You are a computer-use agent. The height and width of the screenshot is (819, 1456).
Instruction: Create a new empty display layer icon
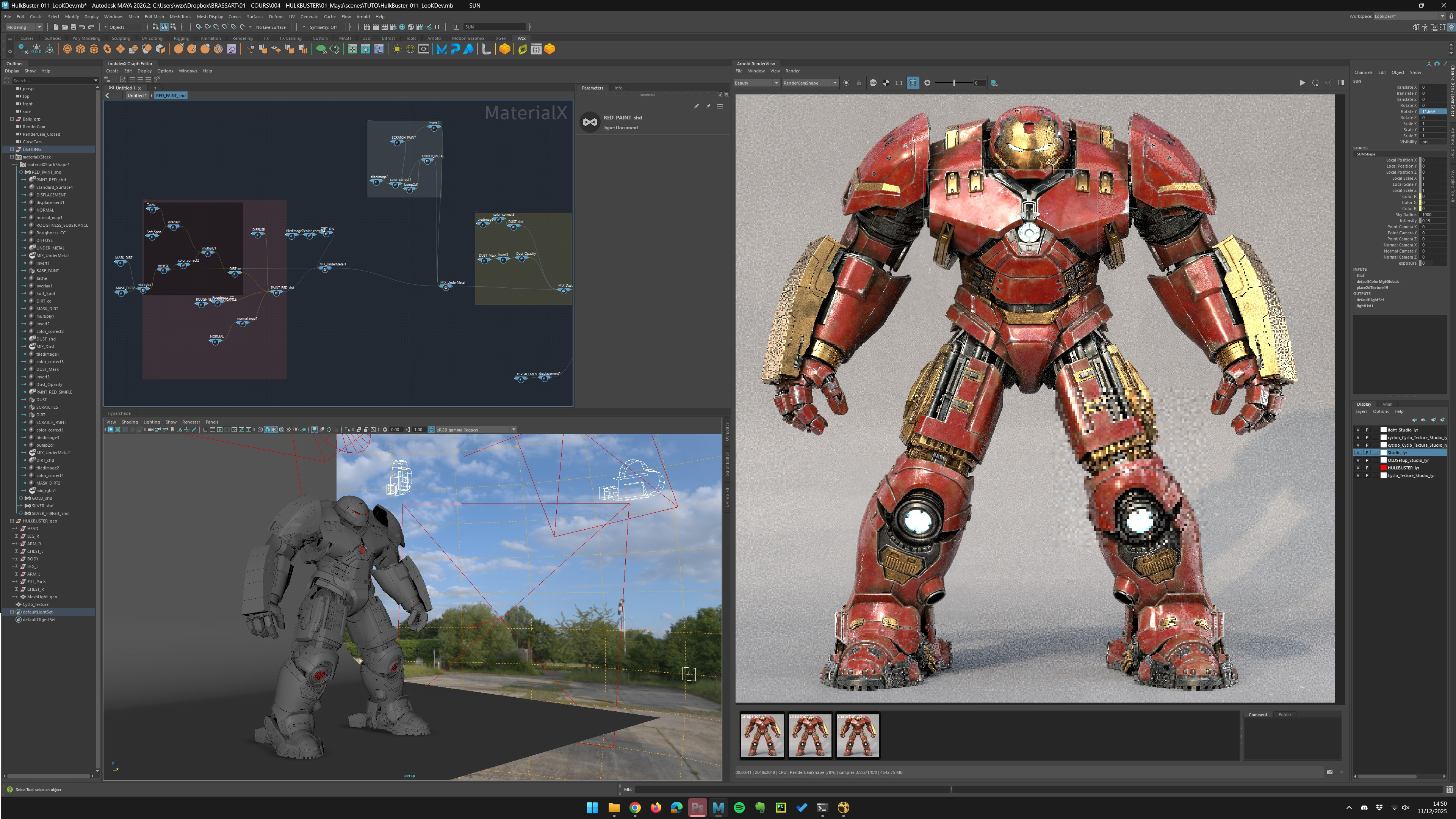tap(1433, 420)
